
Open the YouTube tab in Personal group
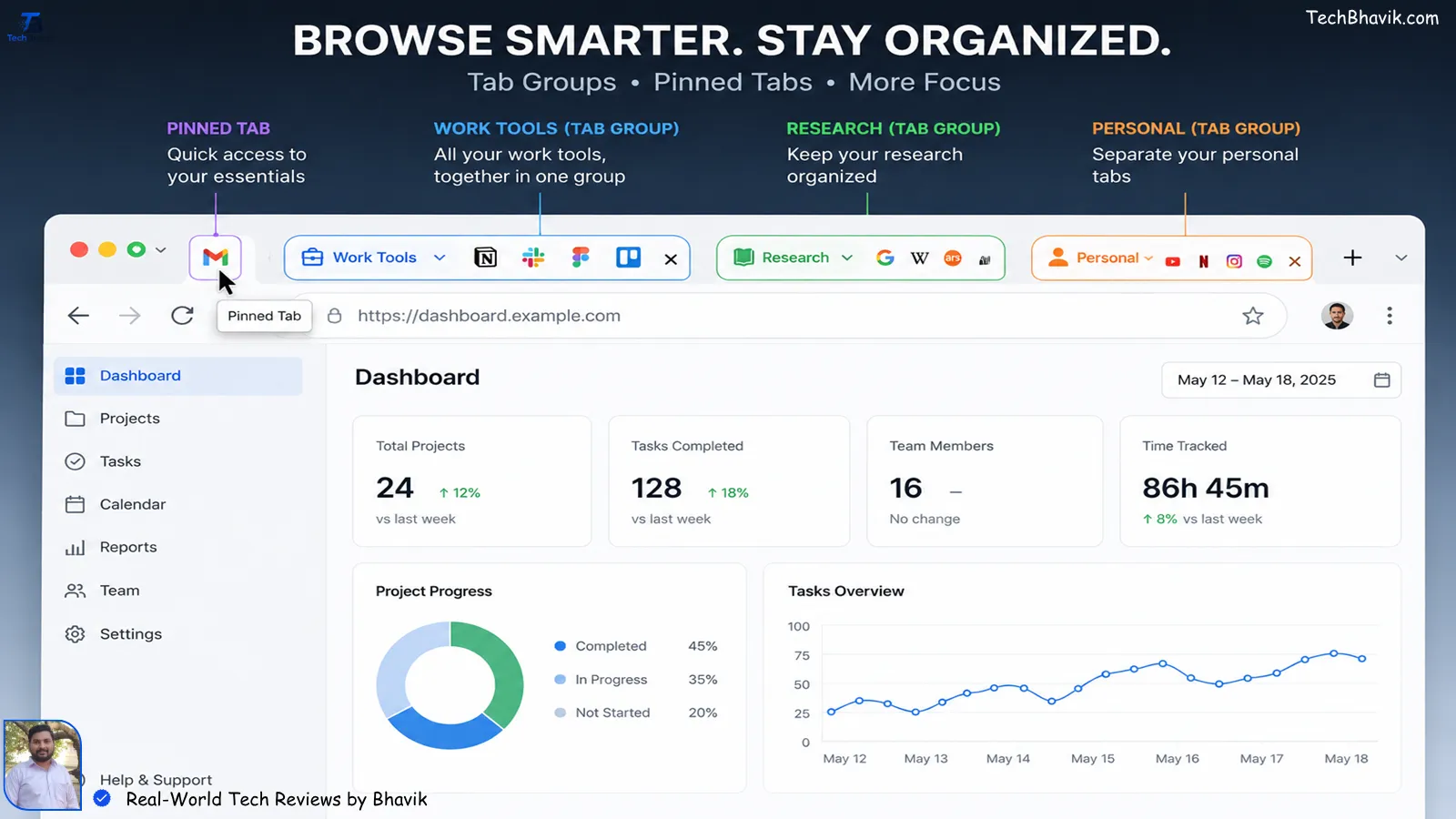click(x=1173, y=261)
